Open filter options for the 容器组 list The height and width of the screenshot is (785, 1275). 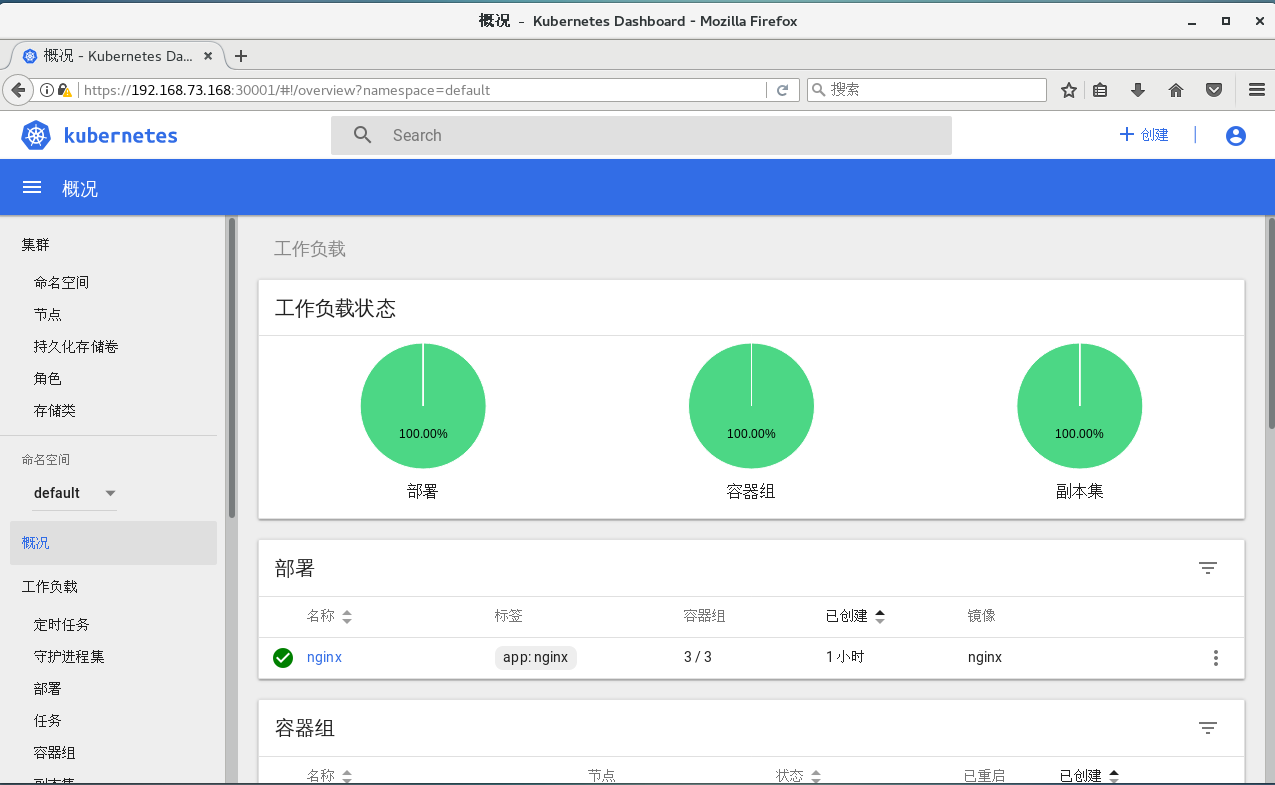tap(1207, 728)
